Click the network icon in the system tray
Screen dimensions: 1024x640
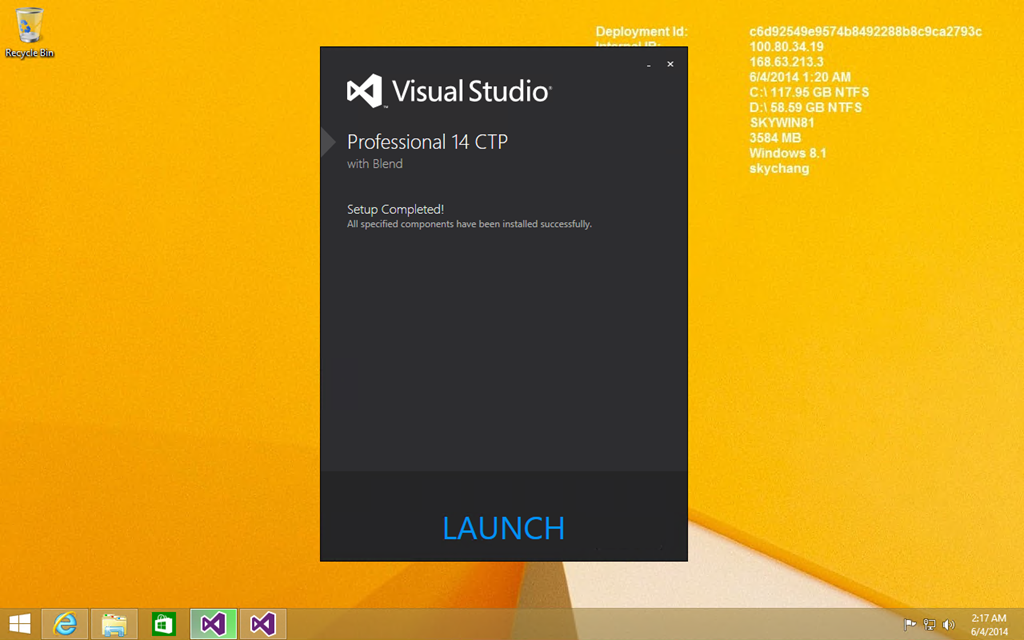tap(929, 625)
